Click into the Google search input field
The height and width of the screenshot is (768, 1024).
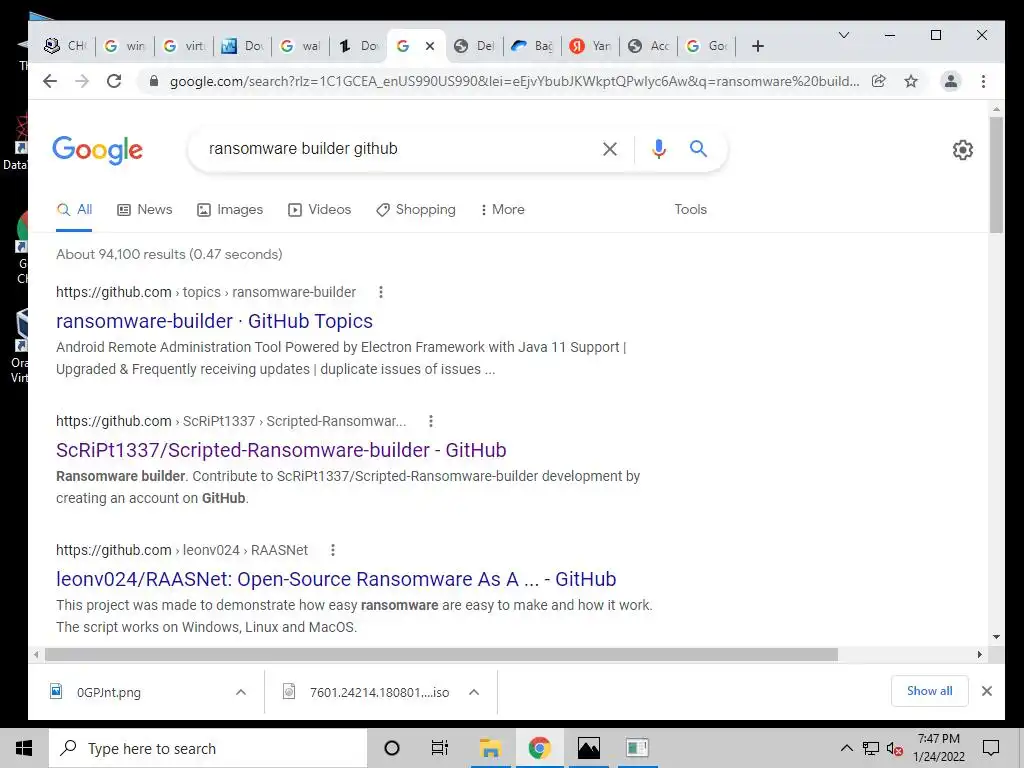point(397,149)
